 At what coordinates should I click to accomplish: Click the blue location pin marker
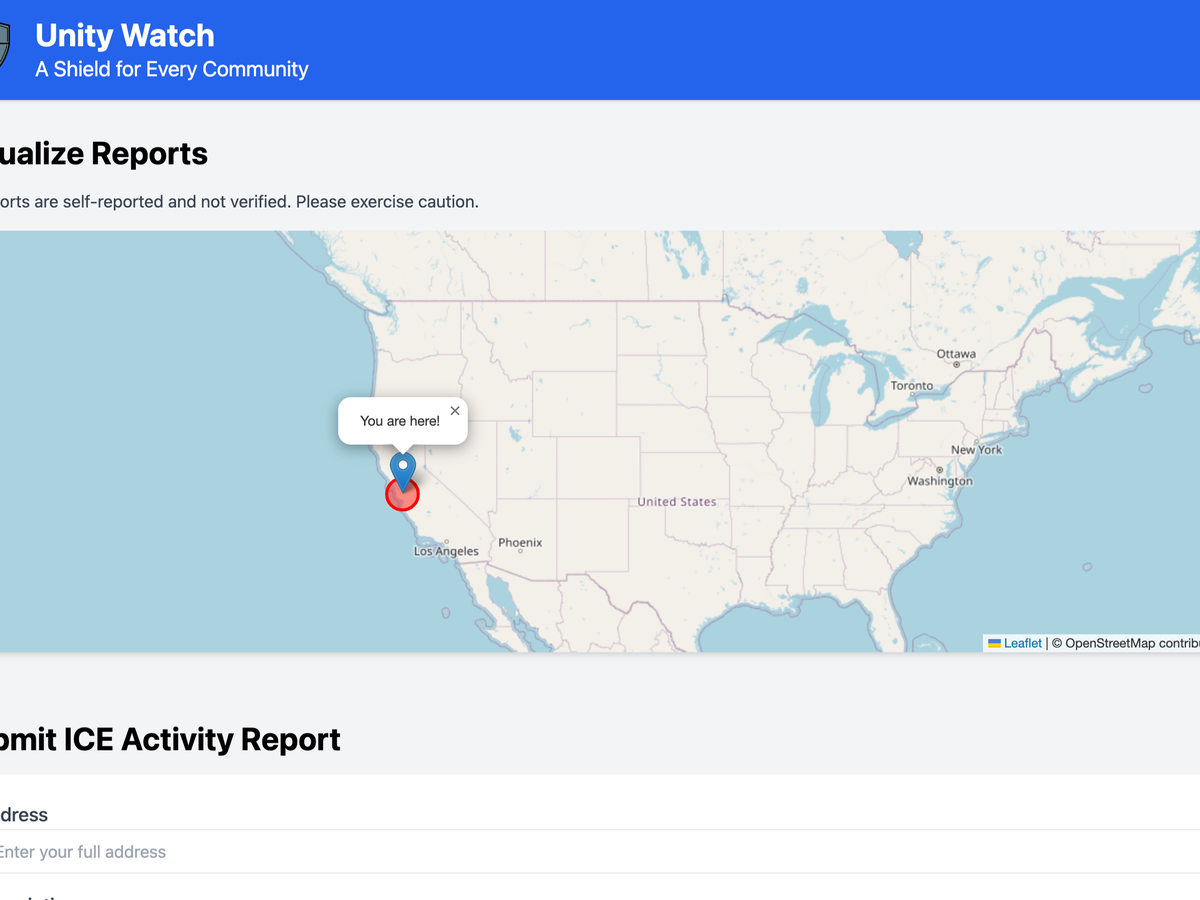click(x=402, y=468)
